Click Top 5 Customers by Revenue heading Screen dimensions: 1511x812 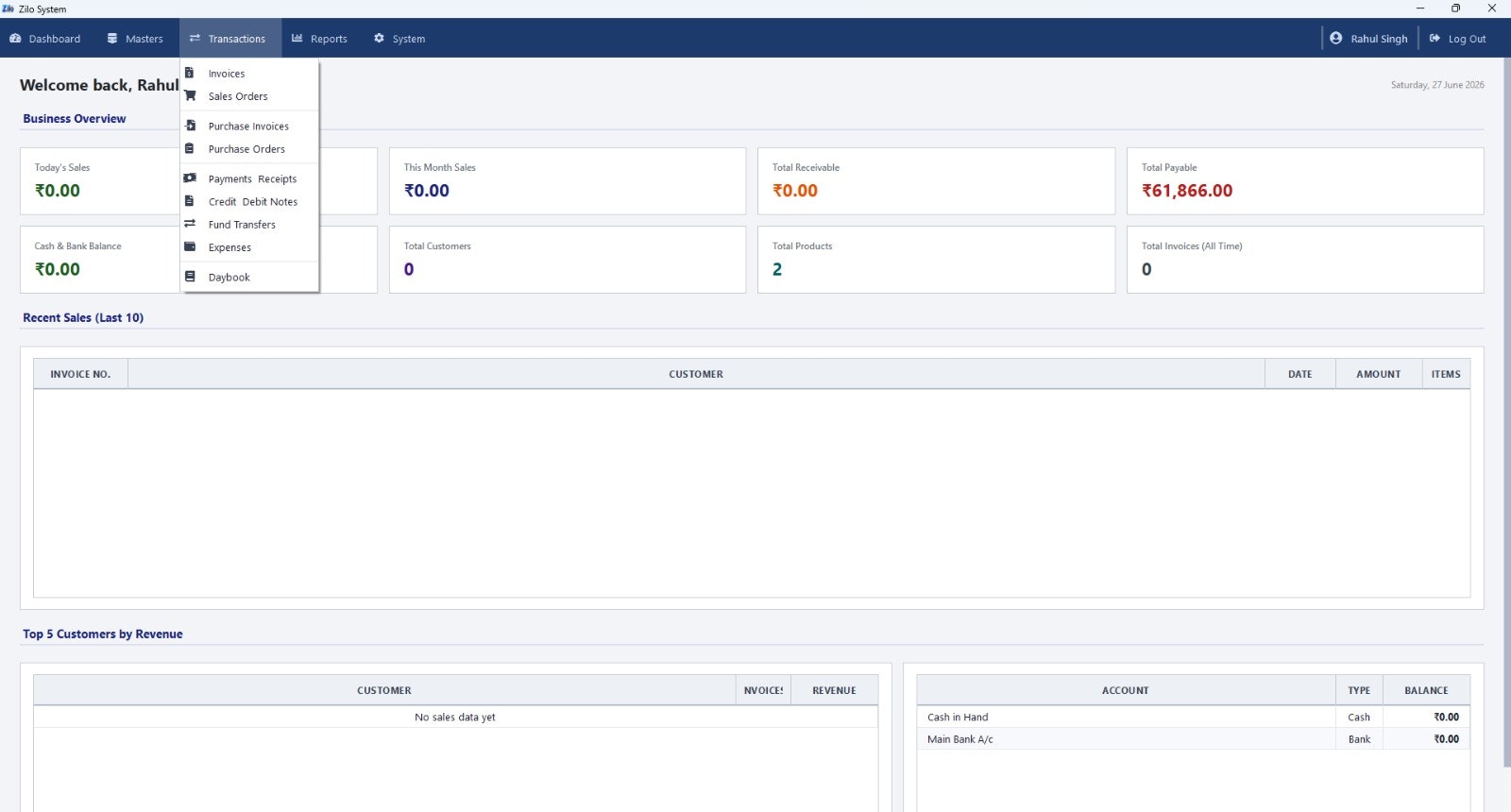[x=103, y=634]
